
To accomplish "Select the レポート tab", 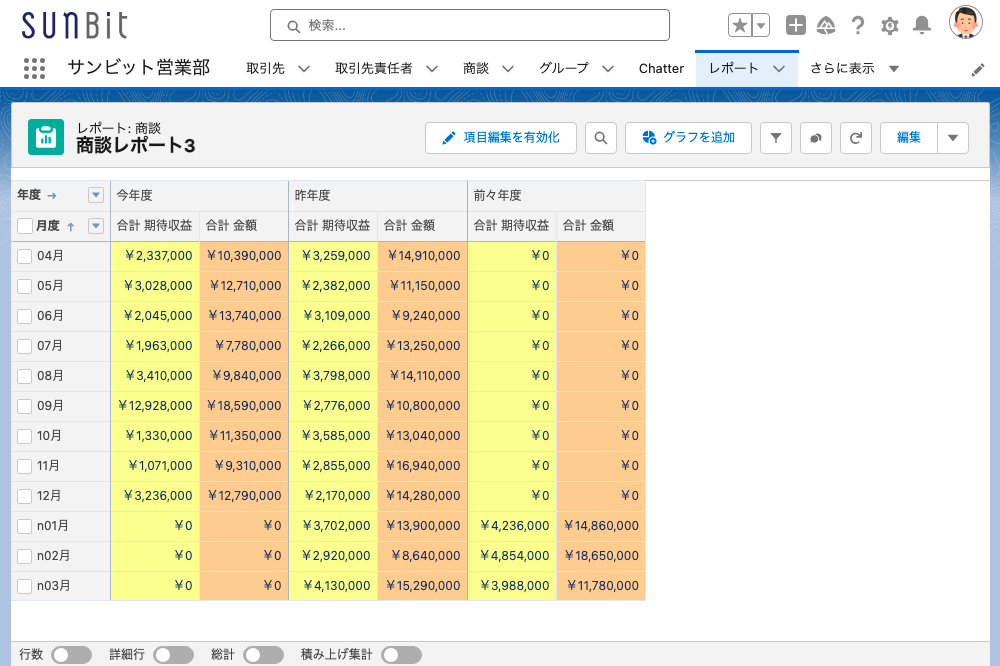I will tap(733, 68).
